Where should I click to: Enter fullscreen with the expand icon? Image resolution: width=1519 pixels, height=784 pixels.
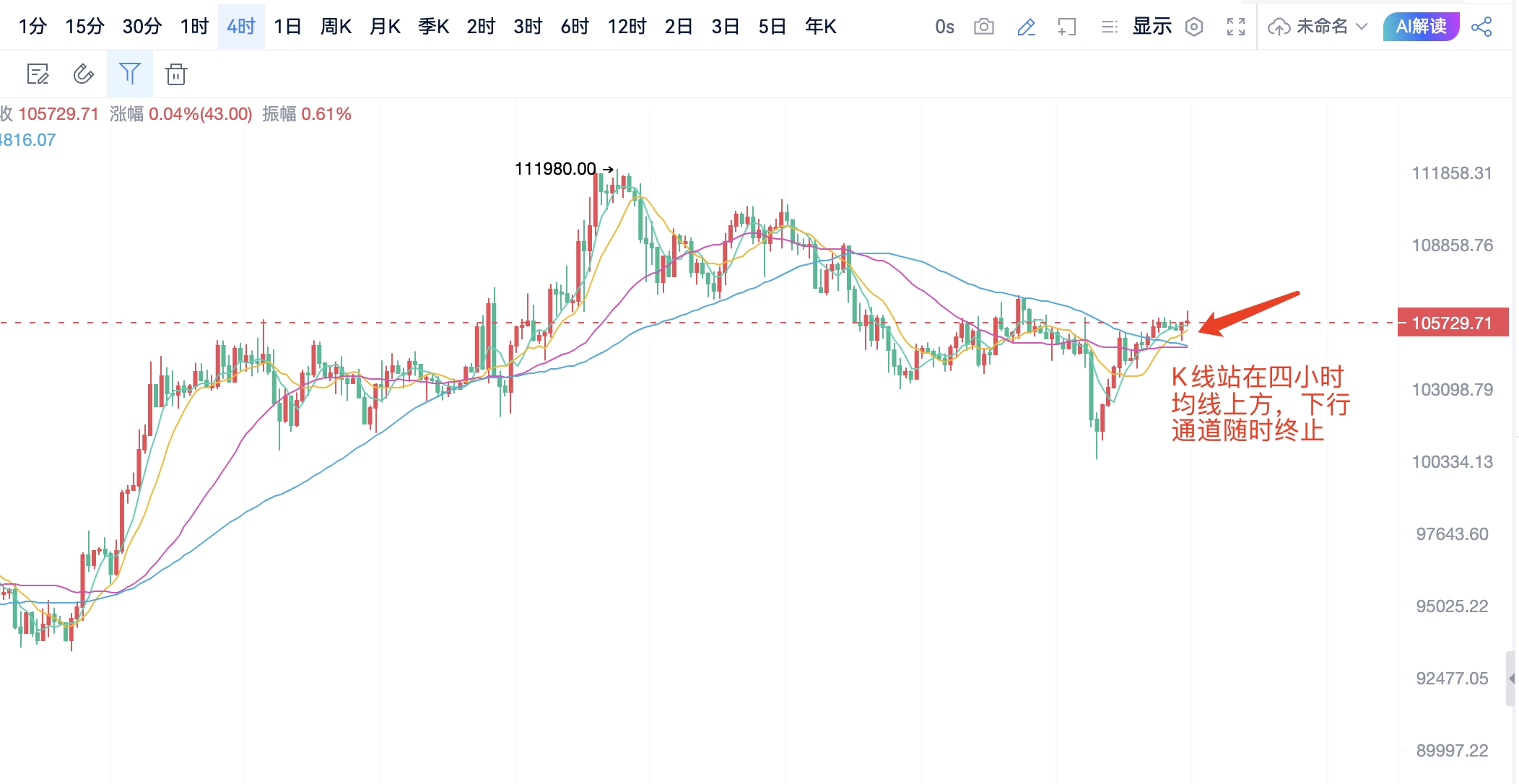pyautogui.click(x=1236, y=27)
